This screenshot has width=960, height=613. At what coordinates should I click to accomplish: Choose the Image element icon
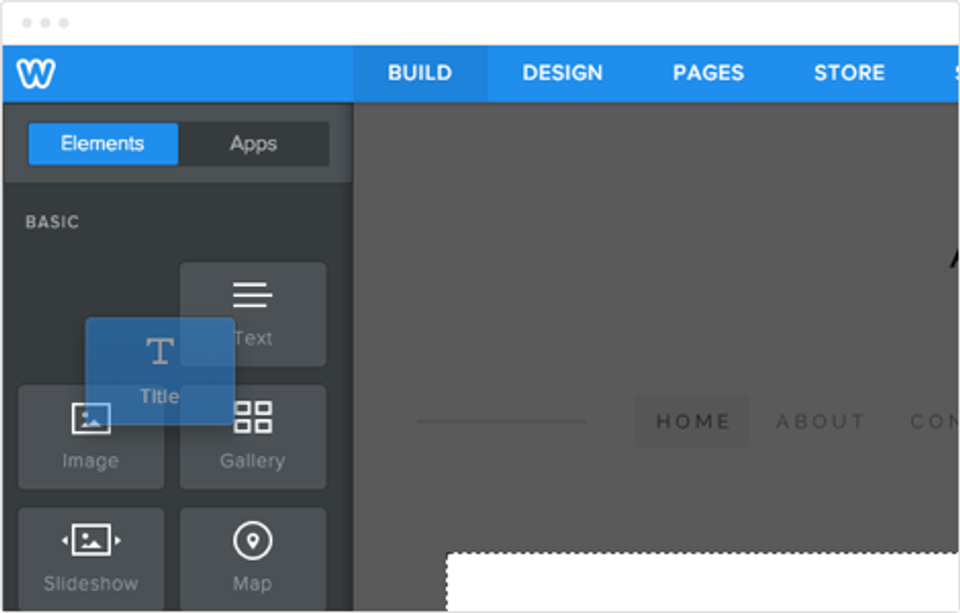click(91, 418)
